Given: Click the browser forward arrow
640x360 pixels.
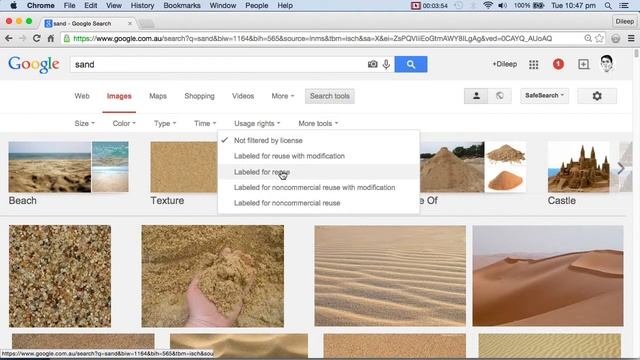Looking at the screenshot, I should 22,38.
